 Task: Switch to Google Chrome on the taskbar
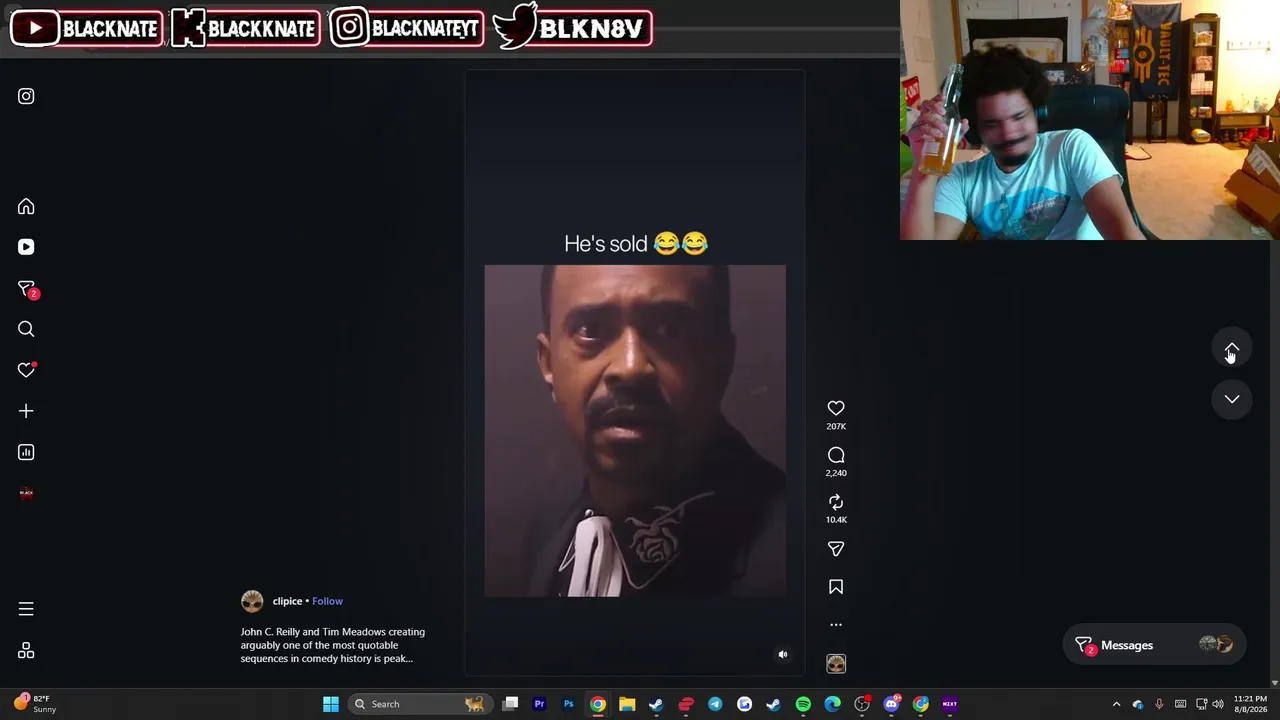[597, 704]
